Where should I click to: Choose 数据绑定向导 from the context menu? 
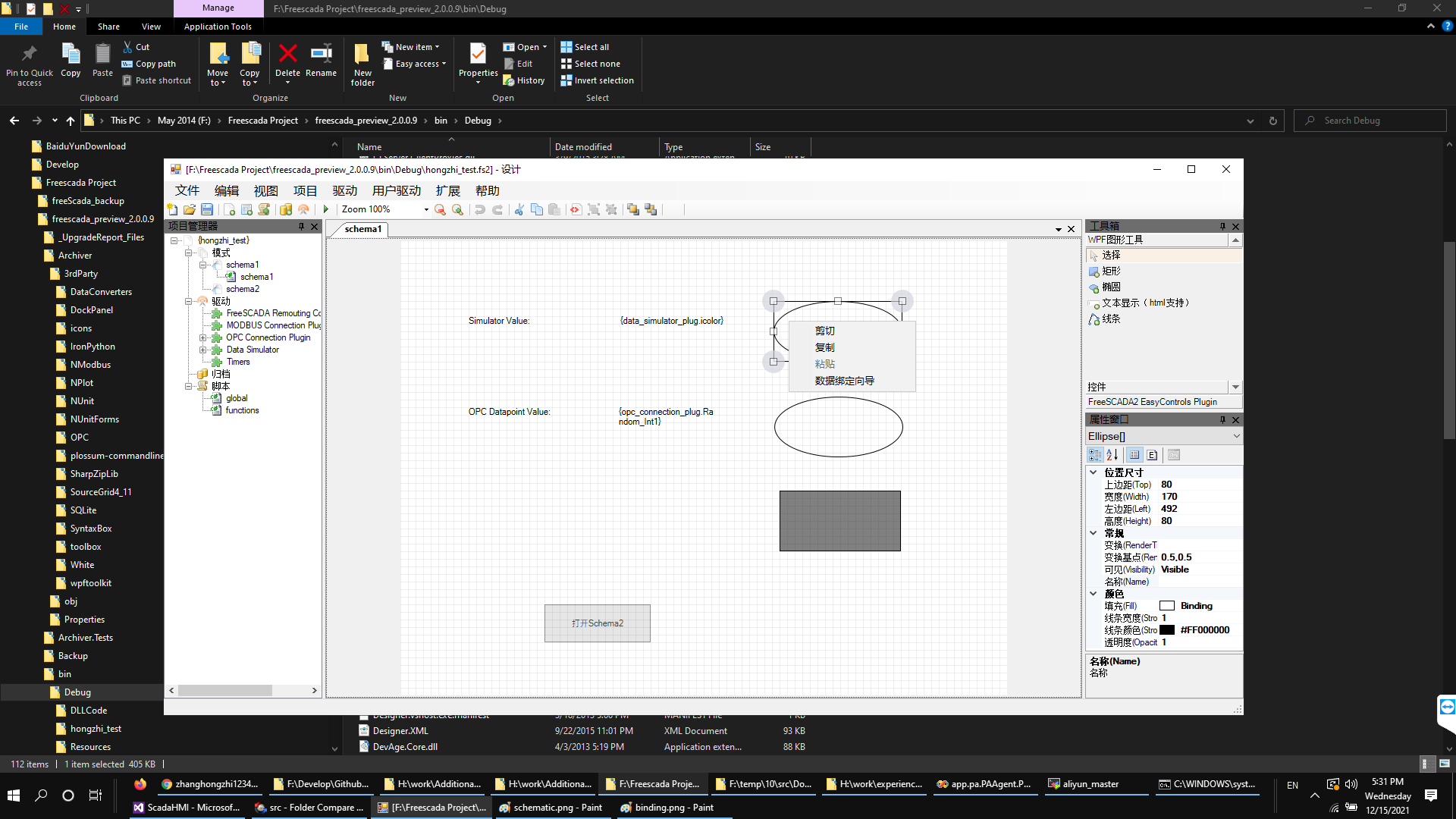click(844, 381)
